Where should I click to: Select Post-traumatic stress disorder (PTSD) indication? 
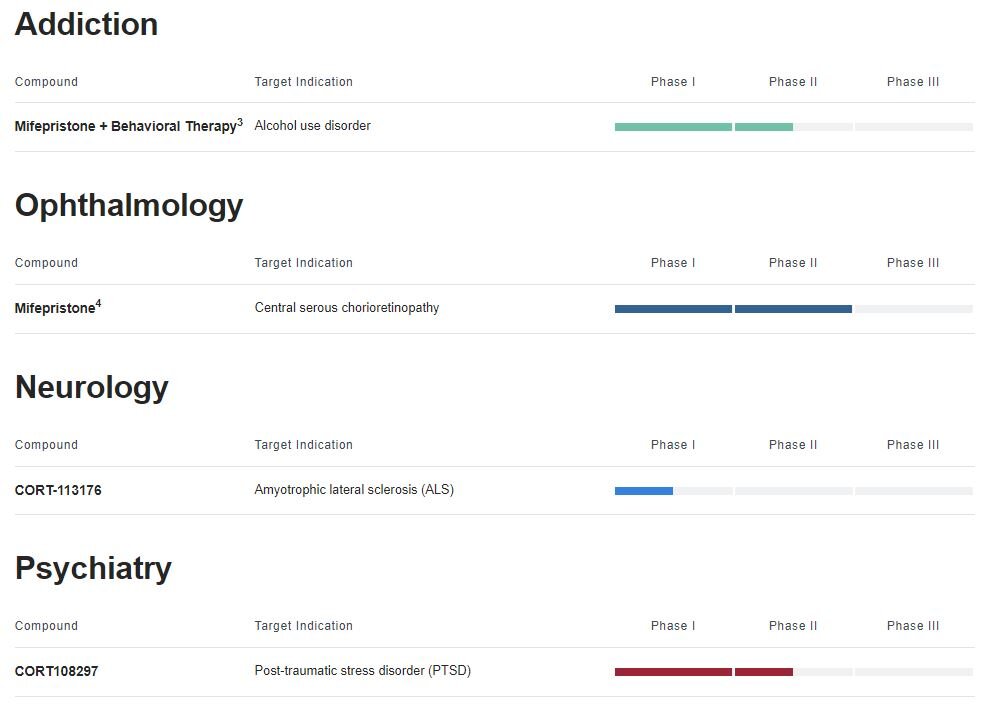click(x=362, y=671)
